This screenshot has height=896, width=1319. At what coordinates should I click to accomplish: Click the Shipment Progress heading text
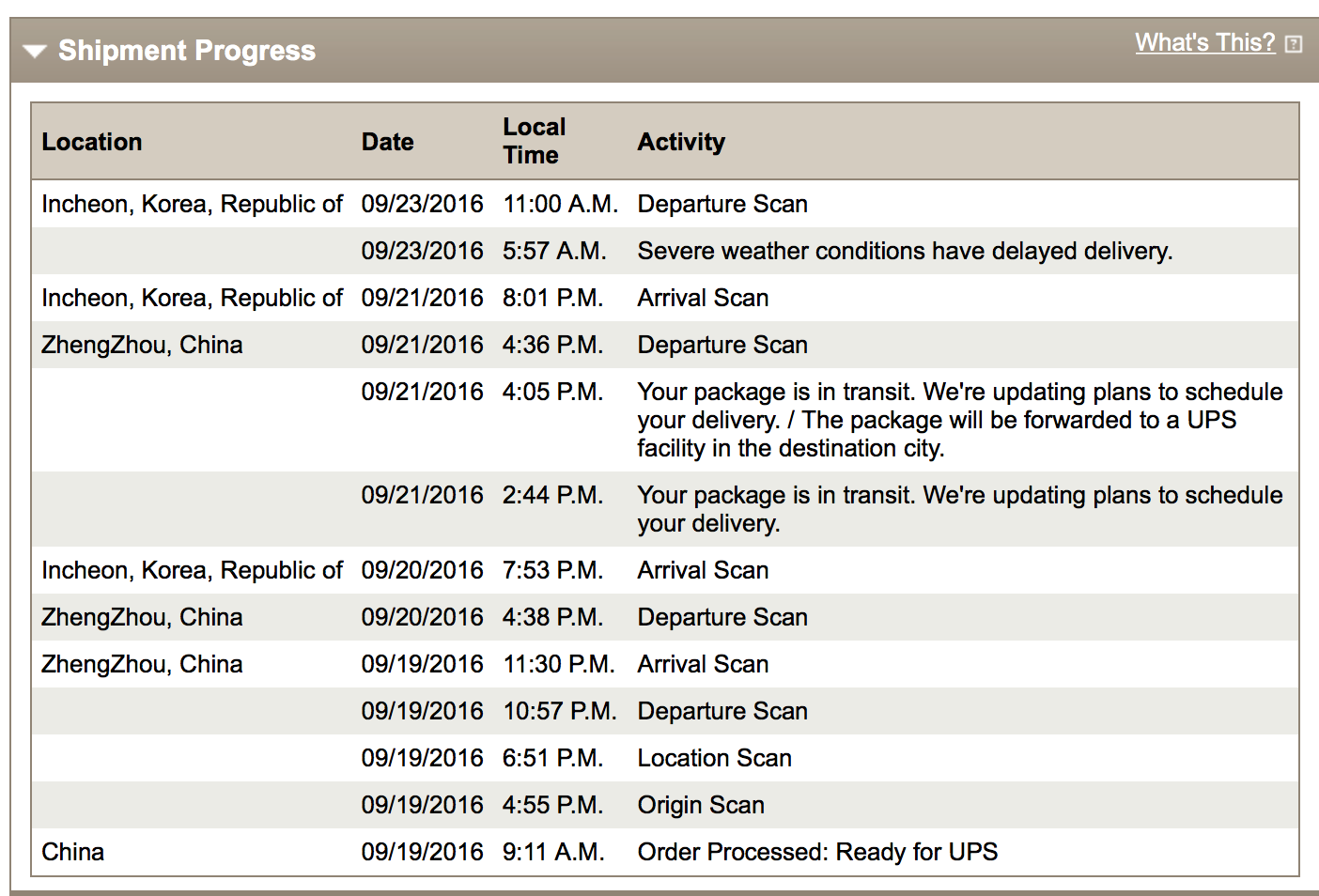click(186, 51)
